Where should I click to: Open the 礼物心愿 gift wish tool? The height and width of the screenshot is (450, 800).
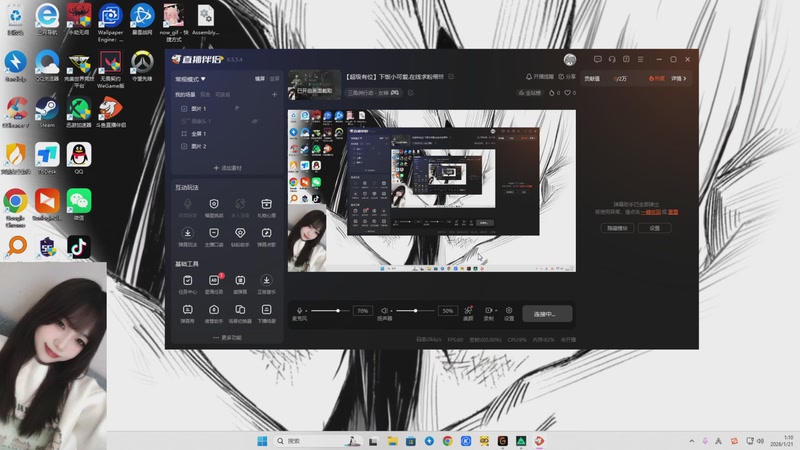266,208
